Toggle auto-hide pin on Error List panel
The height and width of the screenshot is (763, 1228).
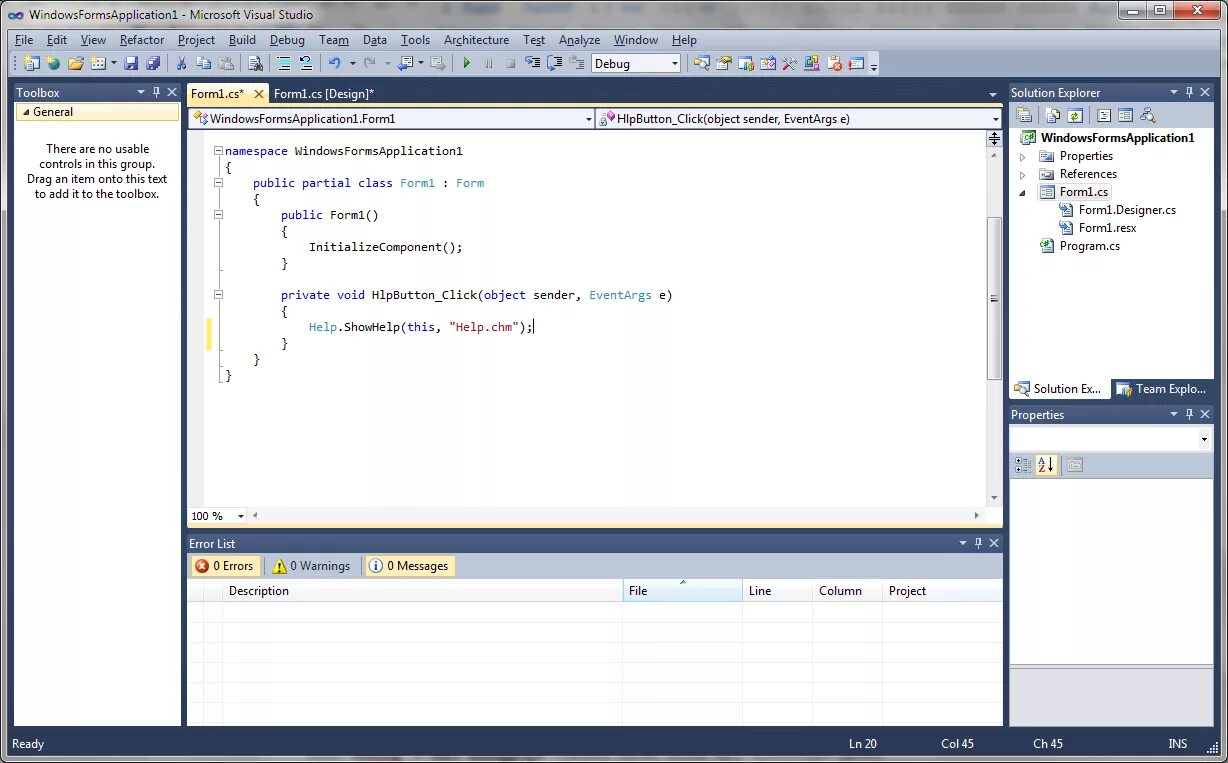978,543
